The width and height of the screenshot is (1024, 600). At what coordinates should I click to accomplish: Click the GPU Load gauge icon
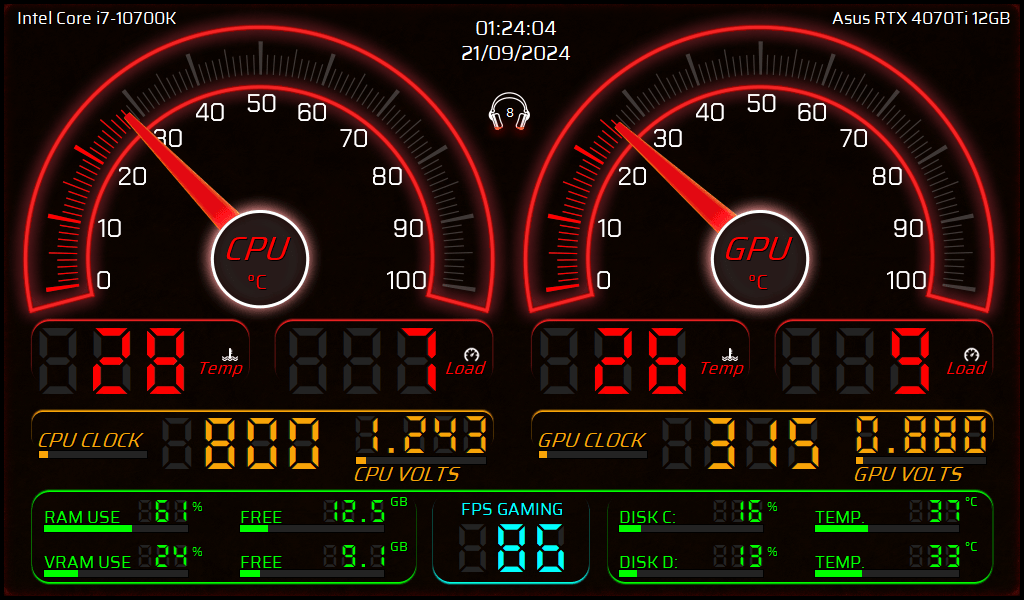click(970, 354)
